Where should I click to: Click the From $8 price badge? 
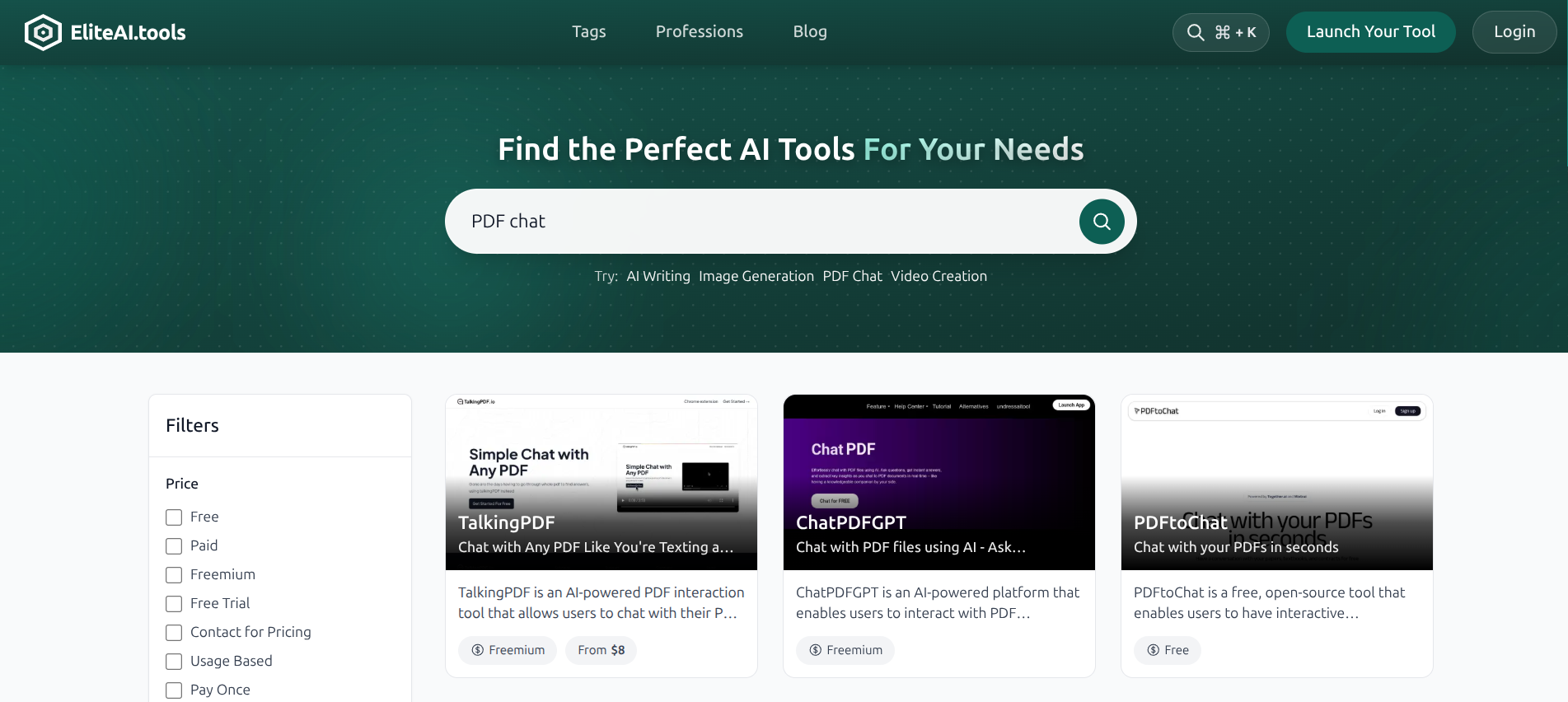point(601,650)
